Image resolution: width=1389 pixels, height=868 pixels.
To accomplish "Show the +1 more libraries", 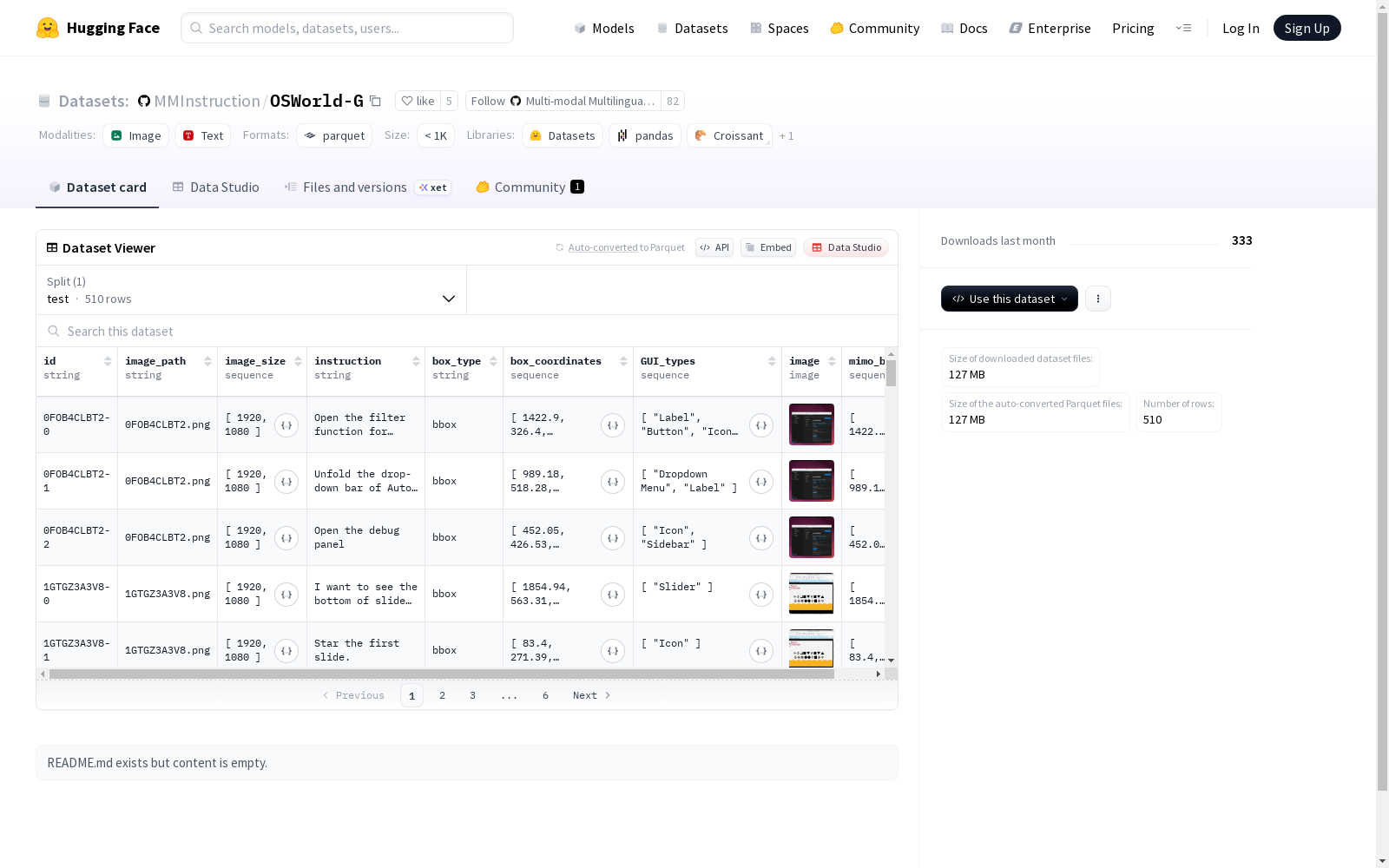I will point(787,135).
